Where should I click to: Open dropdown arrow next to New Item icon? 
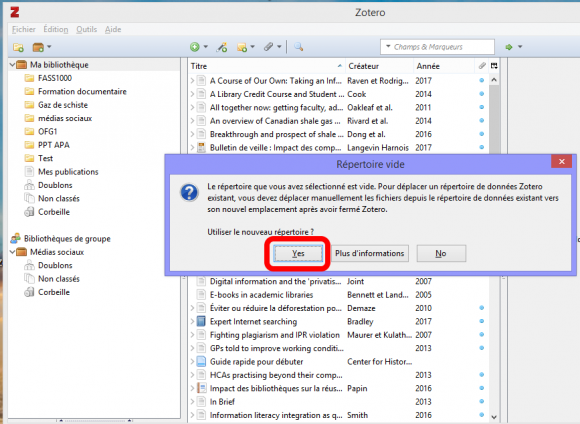(206, 47)
